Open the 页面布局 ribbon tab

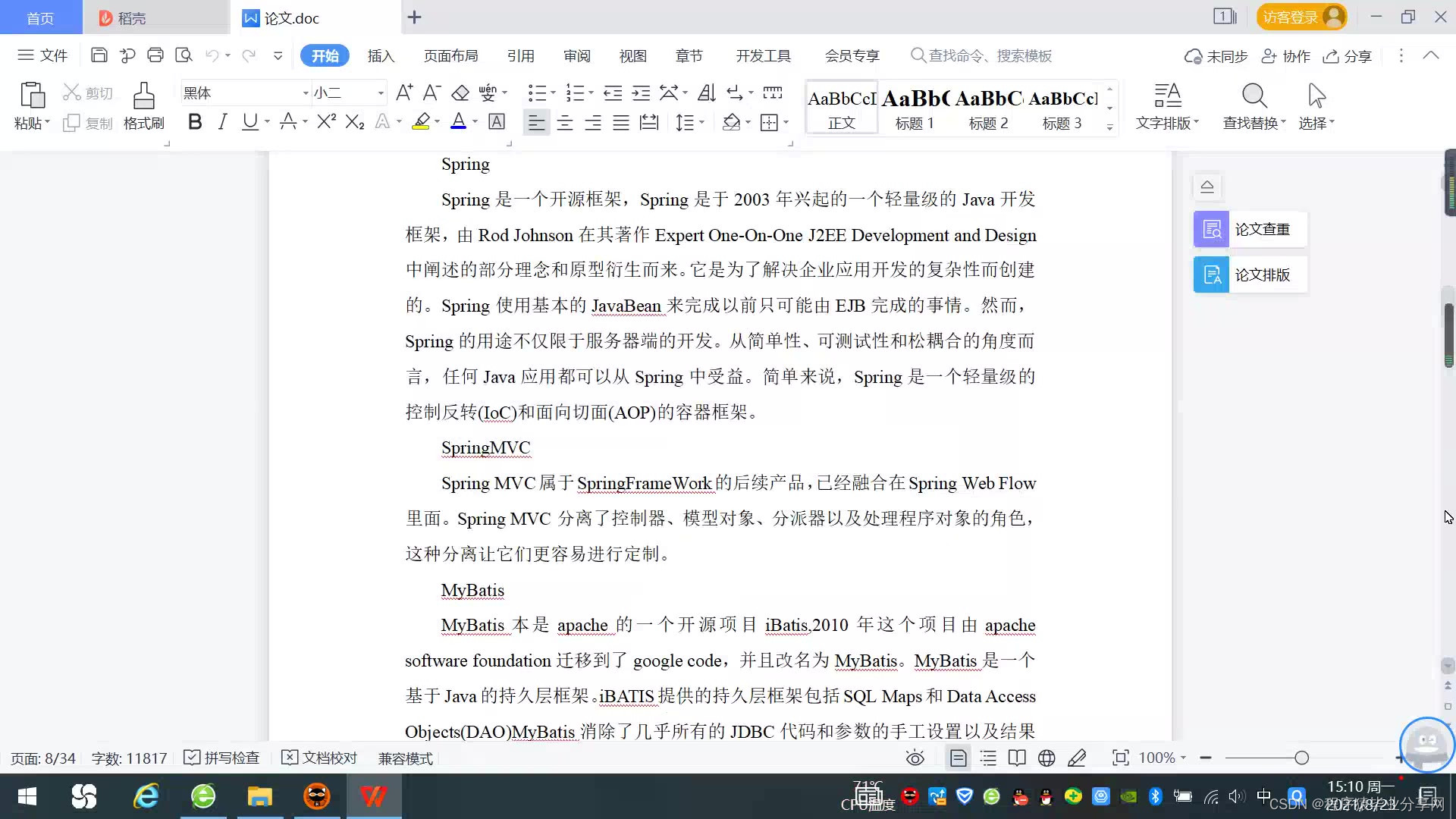click(x=450, y=56)
